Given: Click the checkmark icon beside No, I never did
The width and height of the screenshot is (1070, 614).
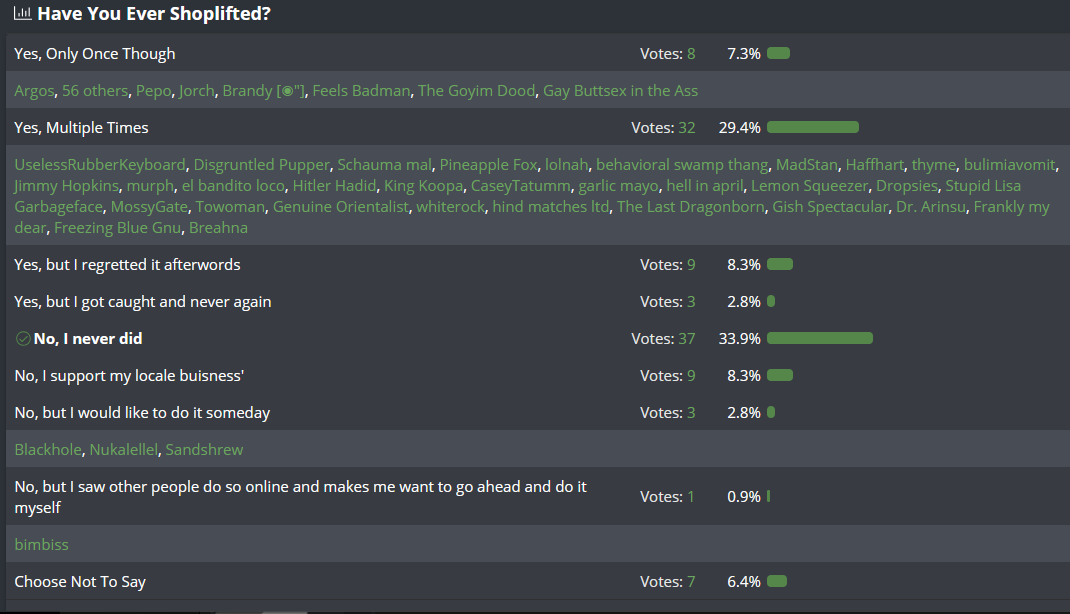Looking at the screenshot, I should [23, 338].
